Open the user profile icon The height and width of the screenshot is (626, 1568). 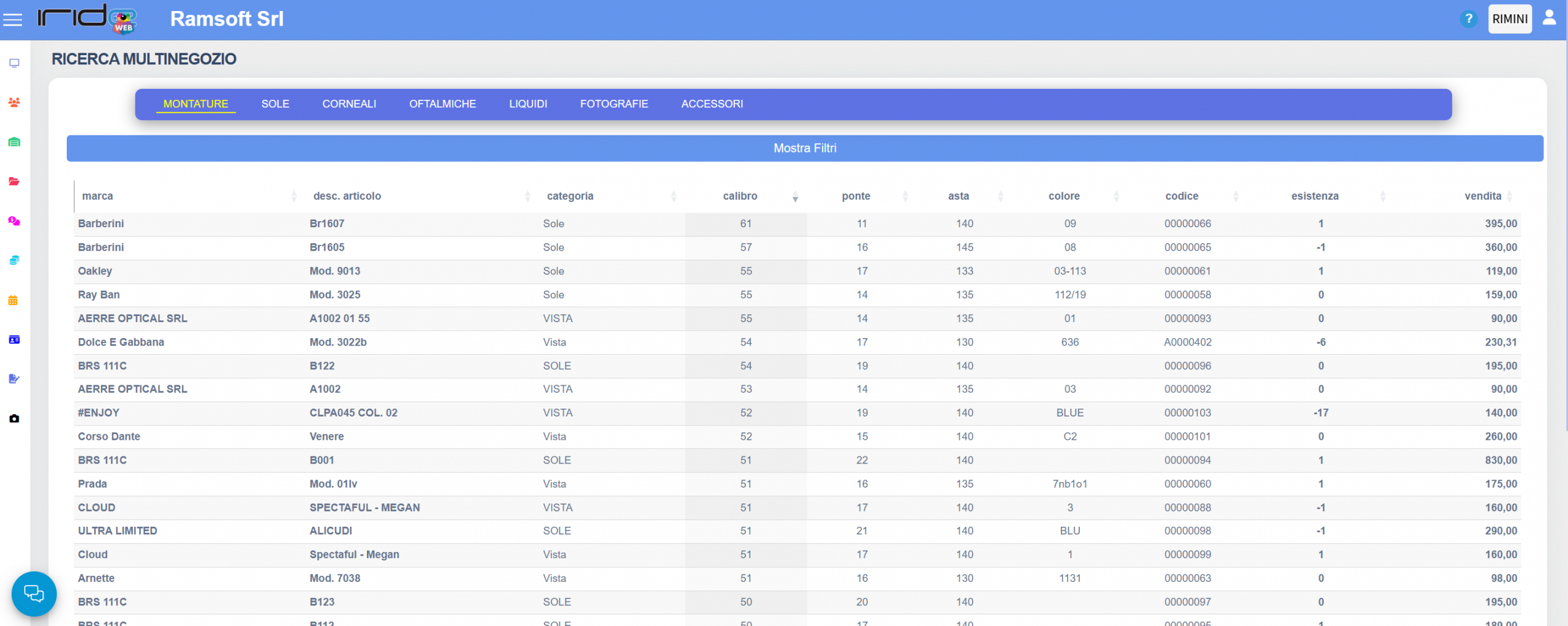coord(1549,18)
